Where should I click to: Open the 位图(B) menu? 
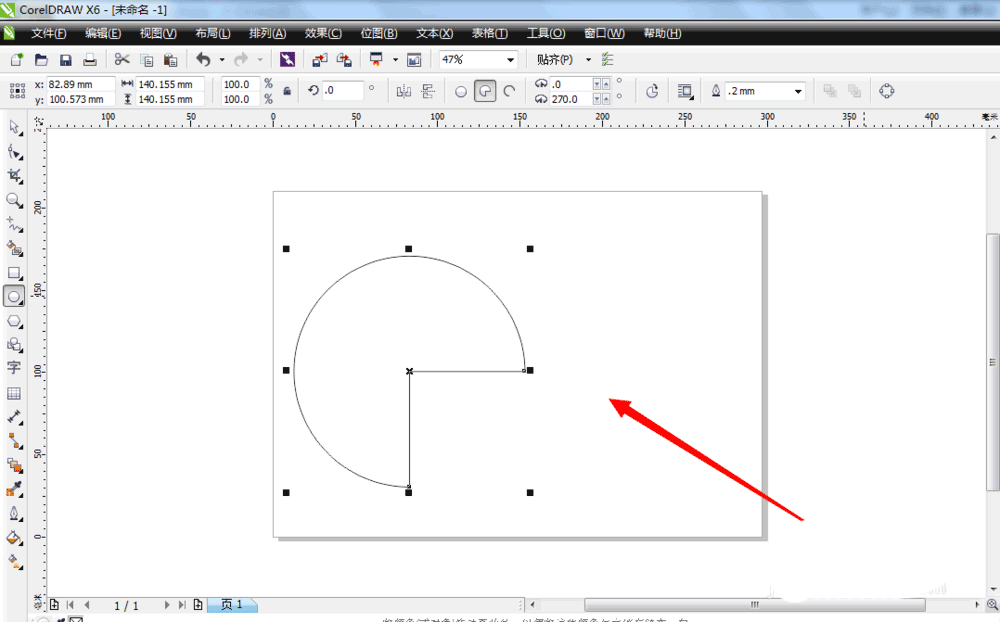click(x=379, y=33)
